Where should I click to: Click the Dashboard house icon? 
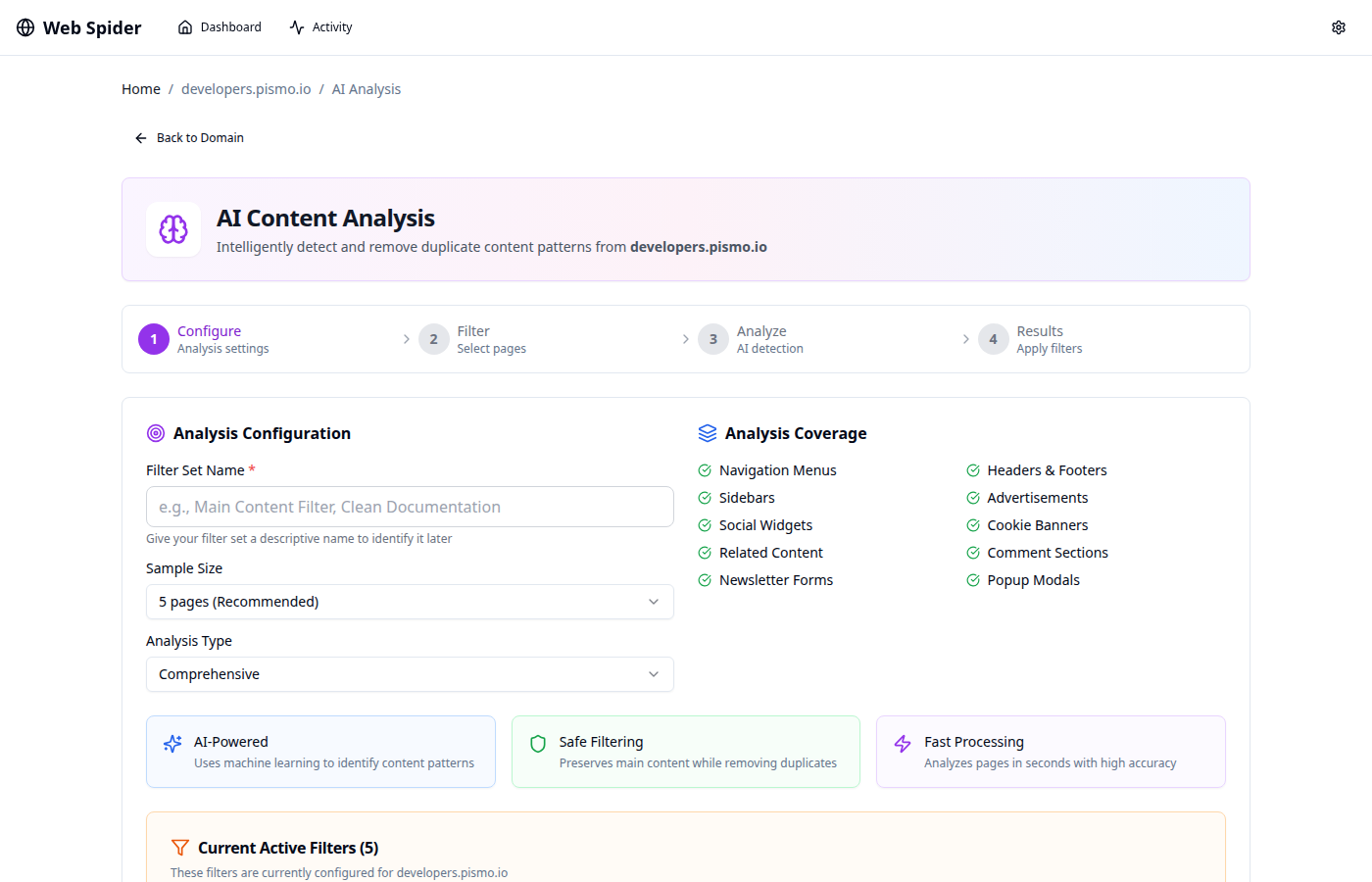[x=185, y=27]
